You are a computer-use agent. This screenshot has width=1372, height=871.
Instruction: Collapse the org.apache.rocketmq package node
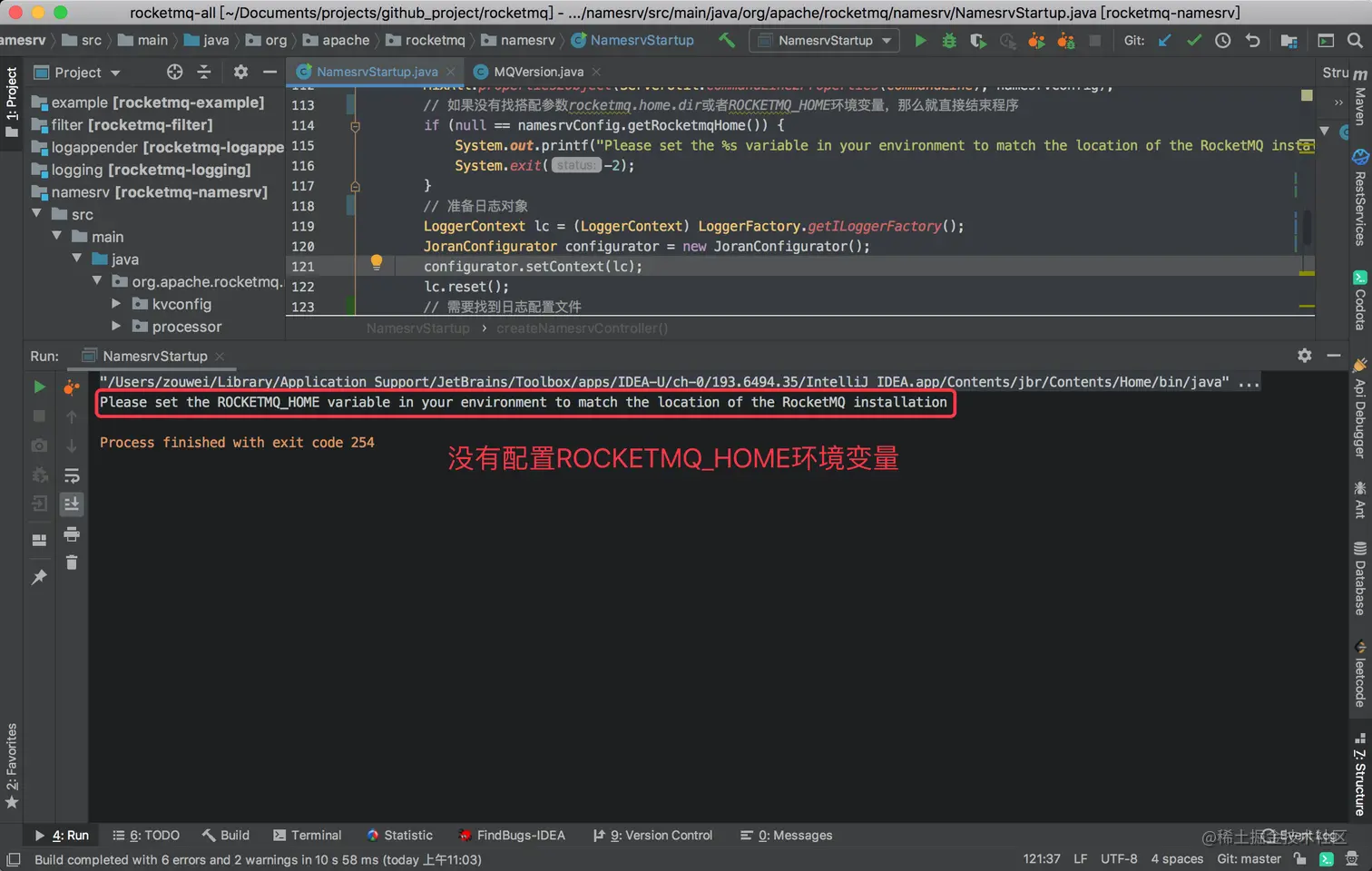[x=97, y=281]
